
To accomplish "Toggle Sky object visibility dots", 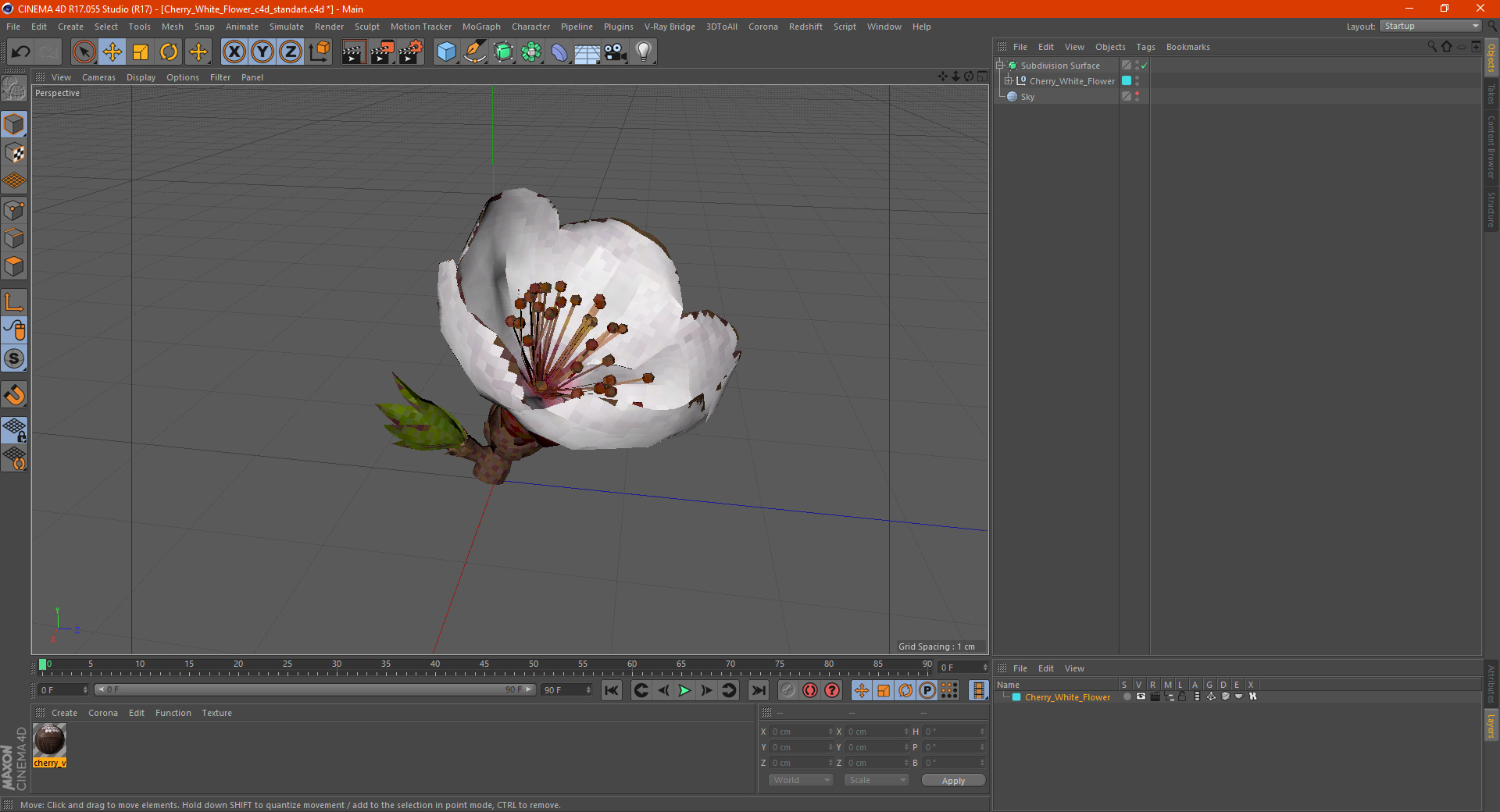I will [x=1137, y=96].
